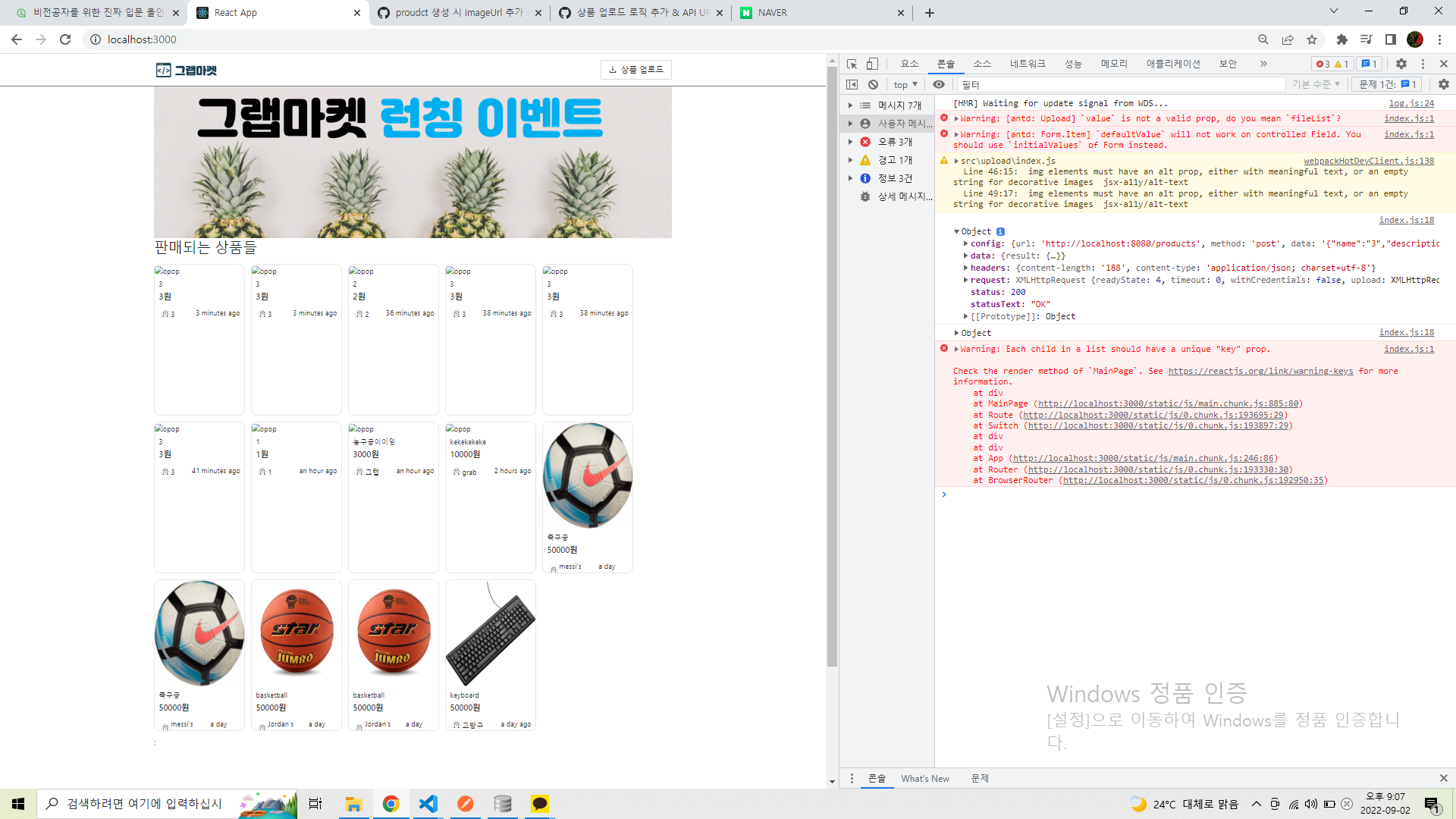Screen dimensions: 1456x819
Task: Toggle the device toolbar icon
Action: 873,64
